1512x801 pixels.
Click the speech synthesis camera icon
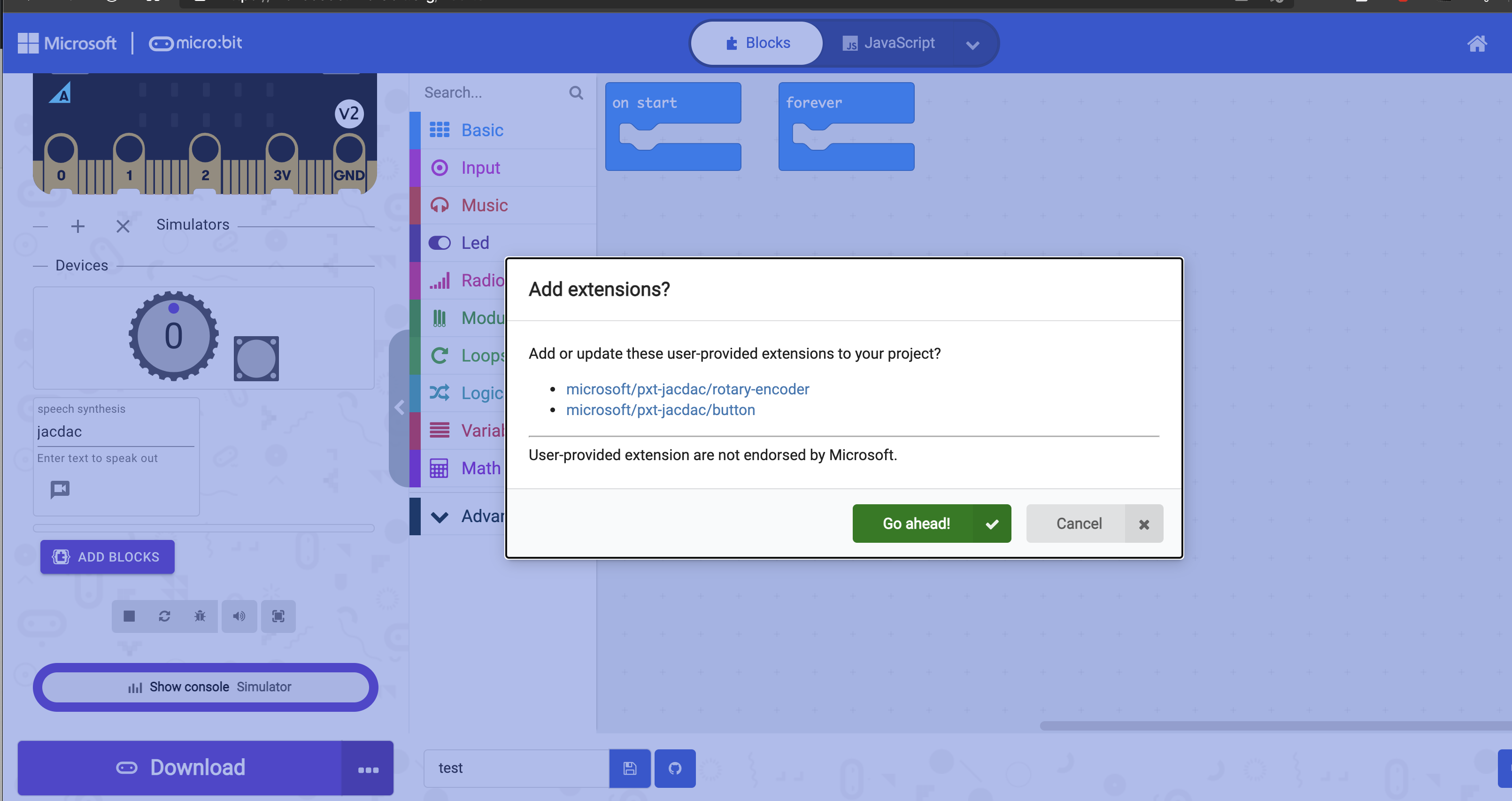(x=59, y=489)
